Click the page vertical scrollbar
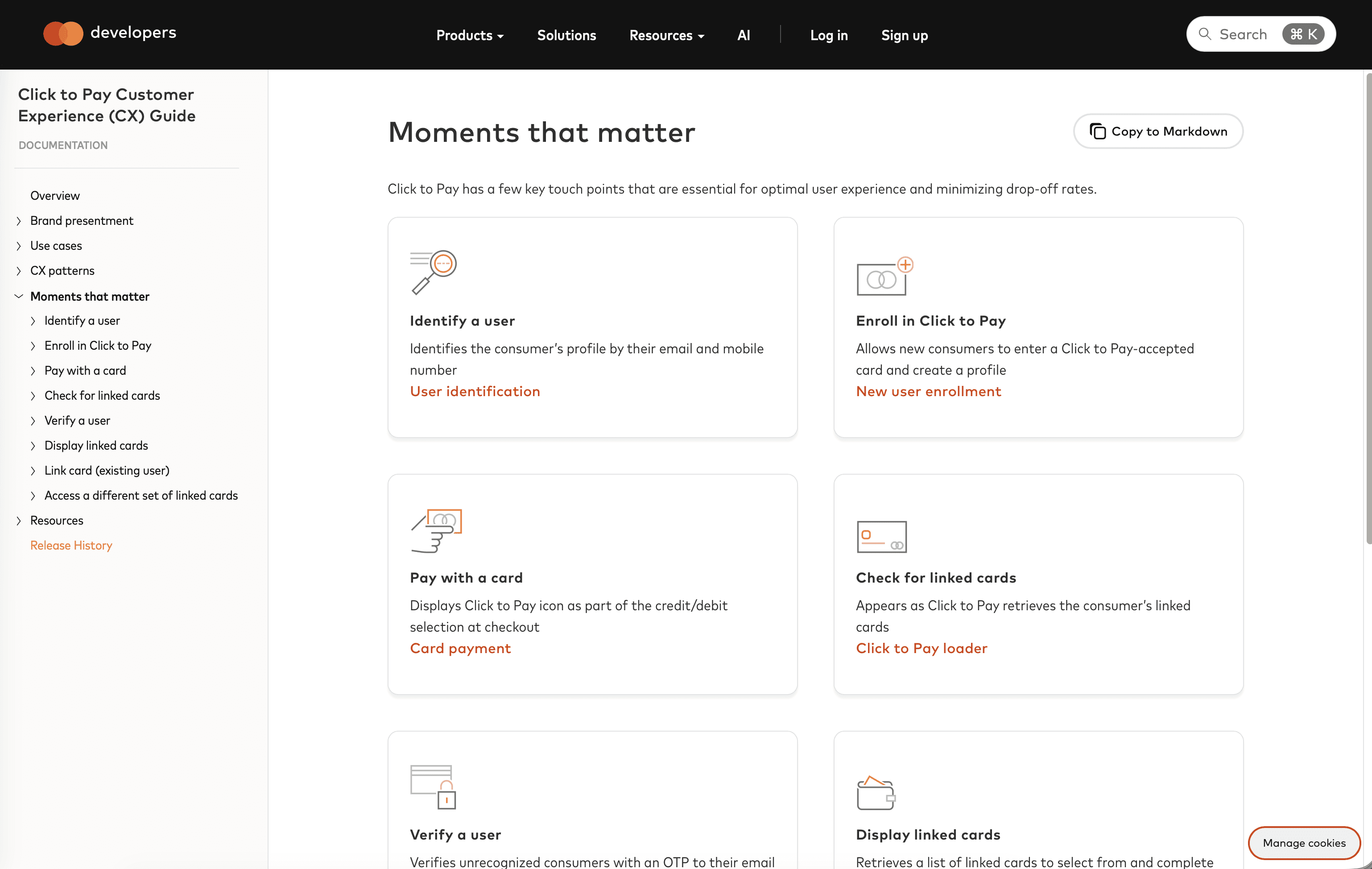Viewport: 1372px width, 869px height. (x=1368, y=308)
